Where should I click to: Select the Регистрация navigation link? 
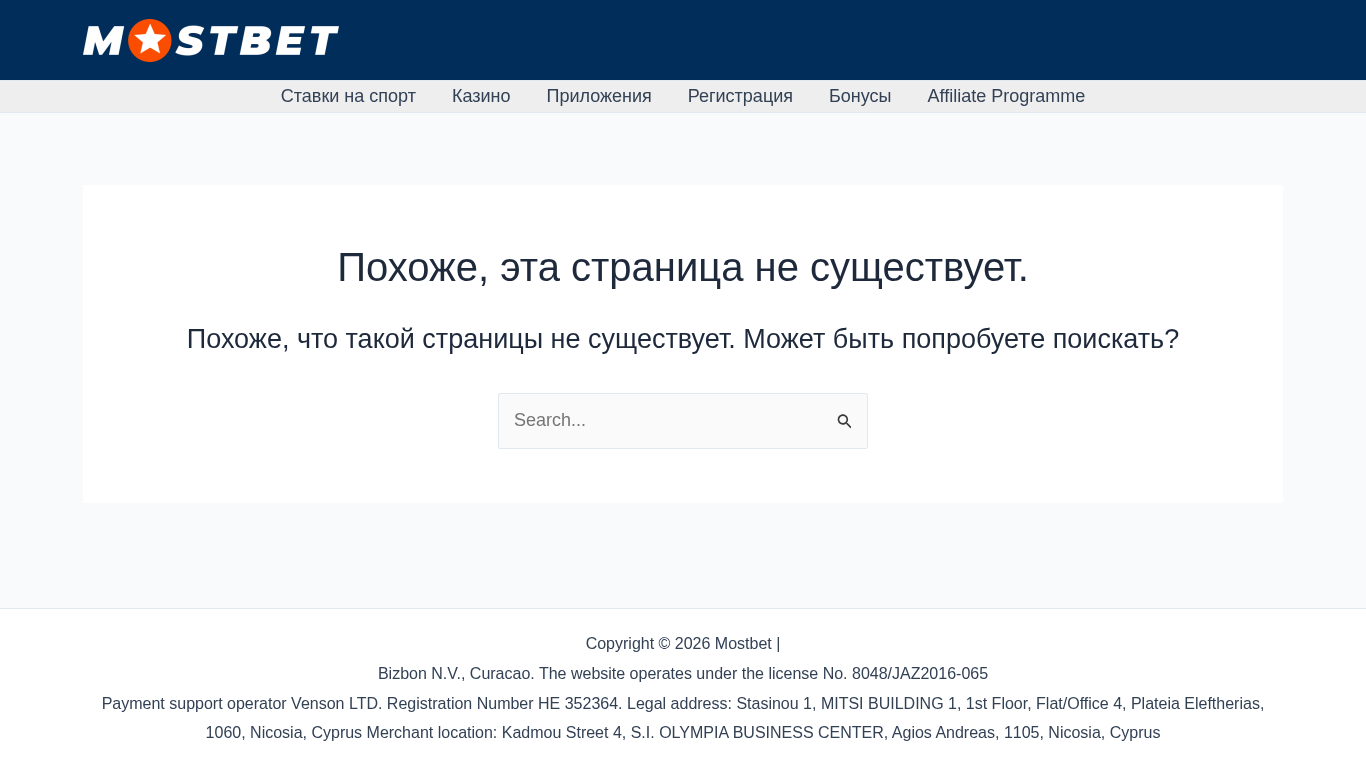click(x=740, y=96)
